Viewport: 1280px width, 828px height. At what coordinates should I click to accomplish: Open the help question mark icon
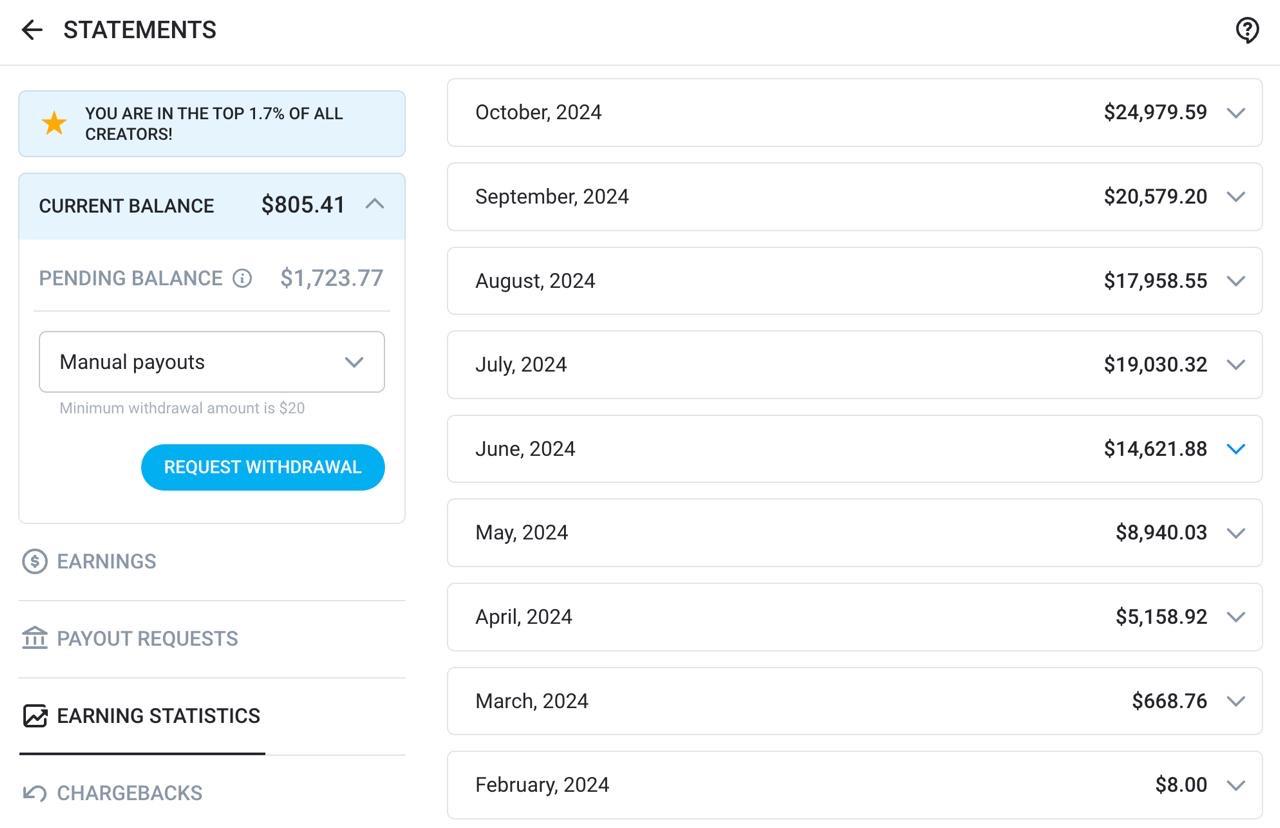point(1246,30)
